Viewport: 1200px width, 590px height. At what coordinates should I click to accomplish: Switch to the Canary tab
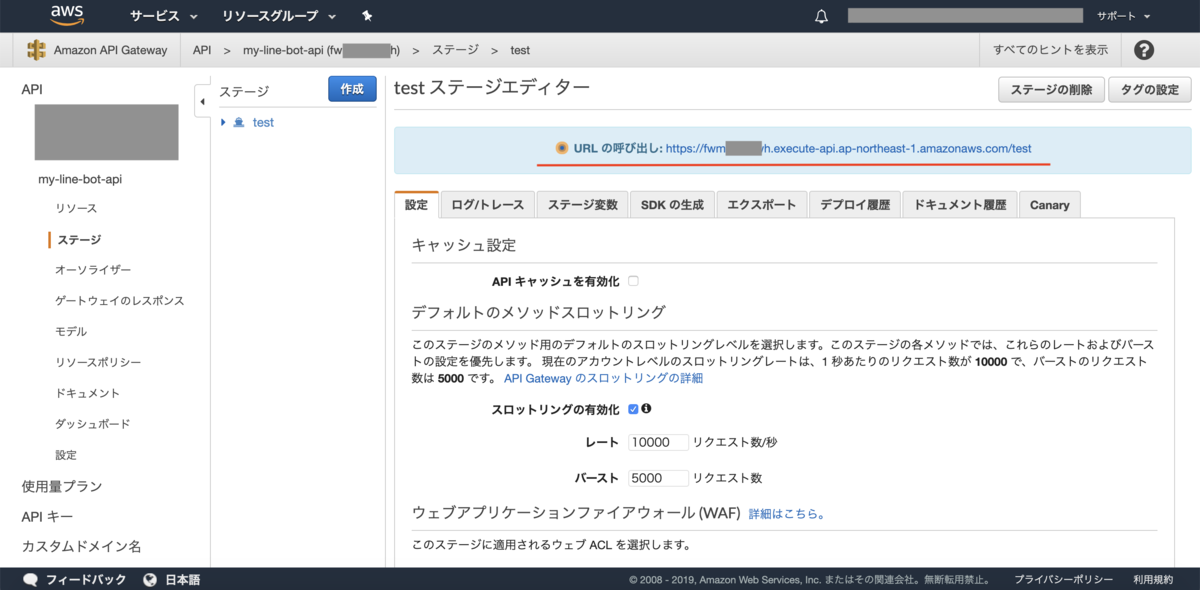(1049, 204)
